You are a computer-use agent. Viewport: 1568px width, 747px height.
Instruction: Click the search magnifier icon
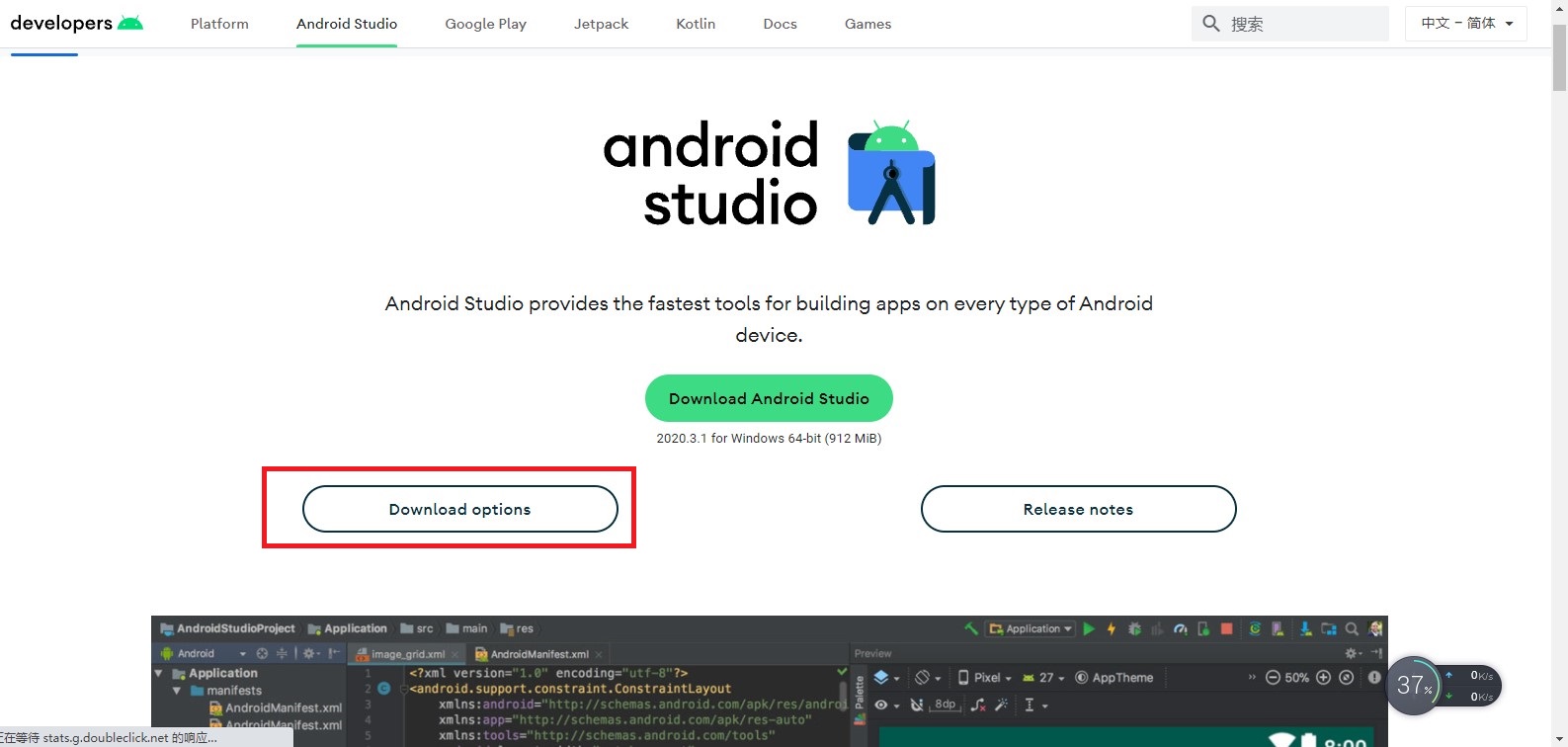pyautogui.click(x=1211, y=23)
